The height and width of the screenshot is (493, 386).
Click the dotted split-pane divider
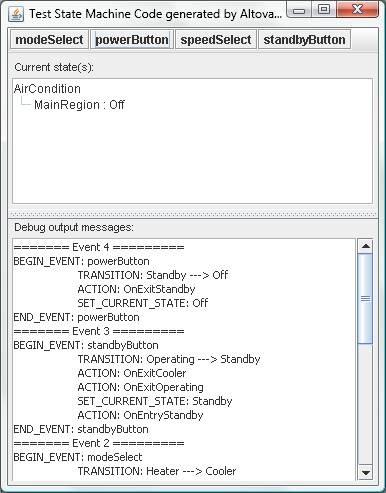193,214
